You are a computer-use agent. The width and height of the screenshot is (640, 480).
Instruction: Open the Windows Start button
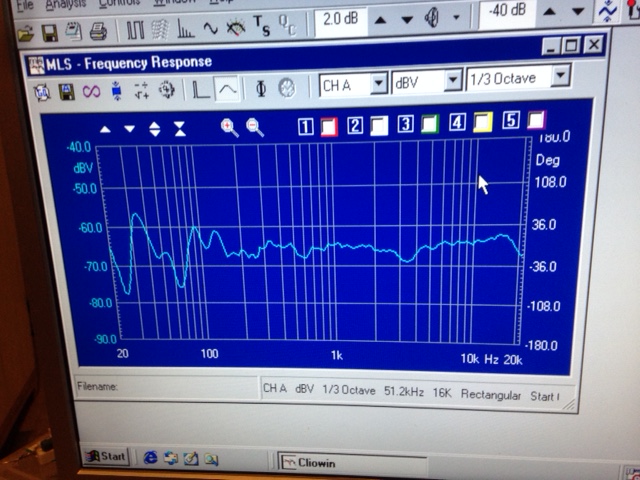coord(106,456)
